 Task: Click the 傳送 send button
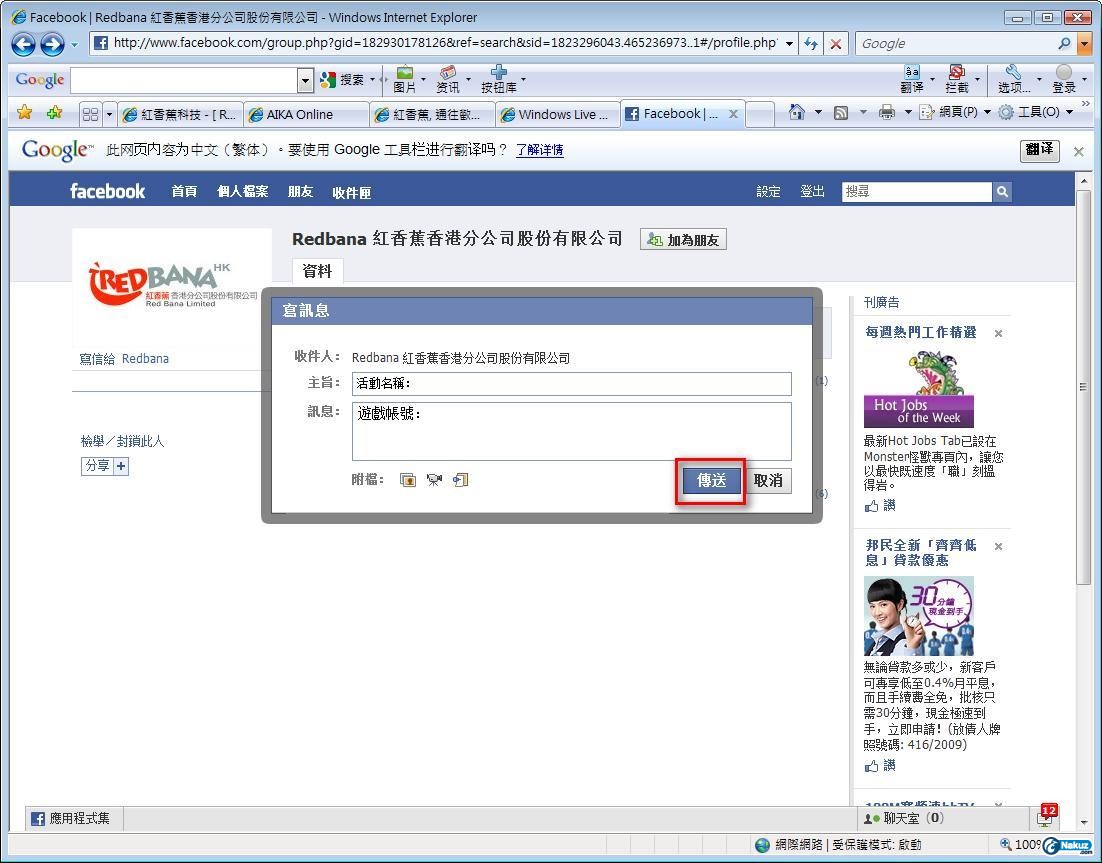pyautogui.click(x=711, y=481)
